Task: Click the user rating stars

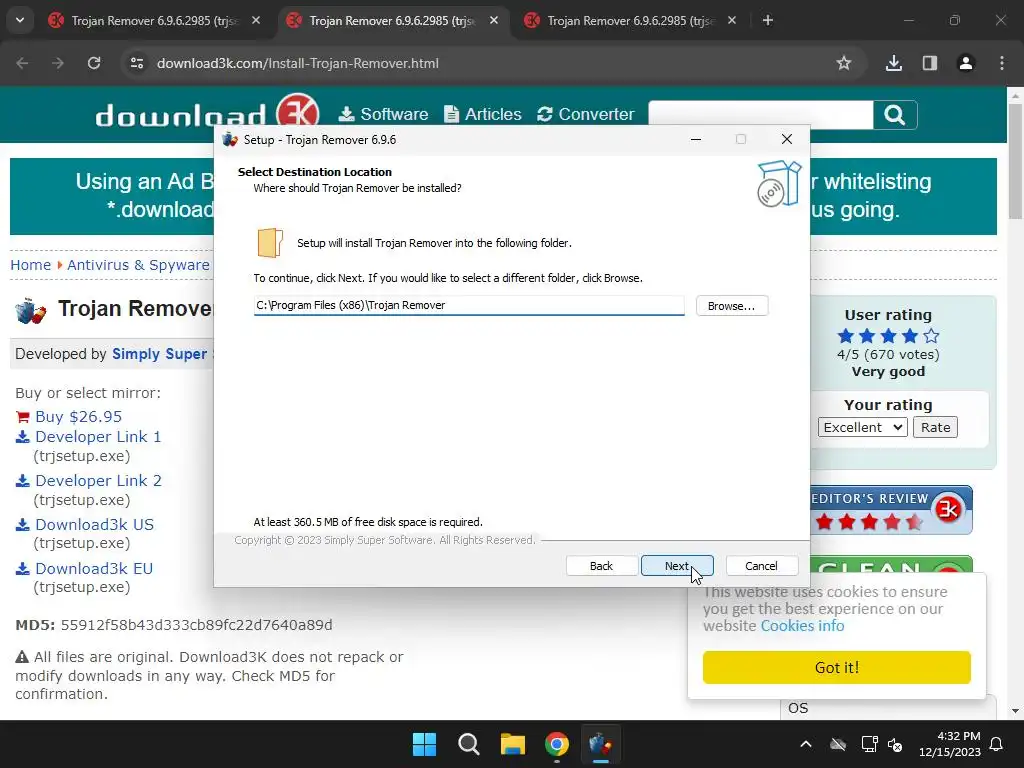Action: 888,336
